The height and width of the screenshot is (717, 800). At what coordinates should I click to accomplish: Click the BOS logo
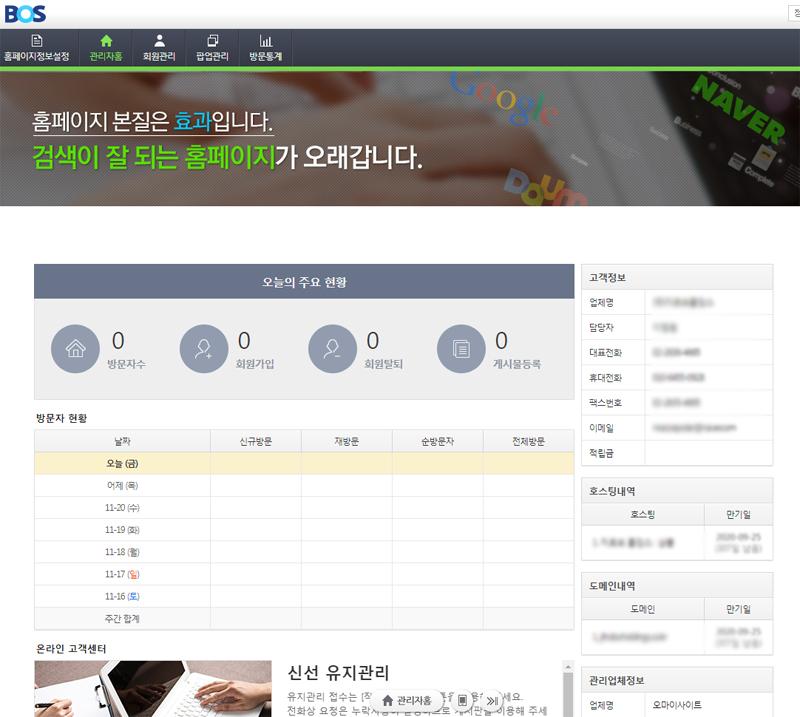(25, 14)
